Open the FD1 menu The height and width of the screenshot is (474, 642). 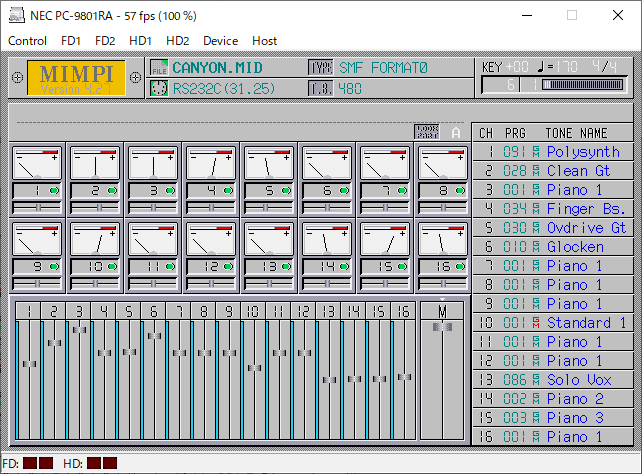click(71, 41)
